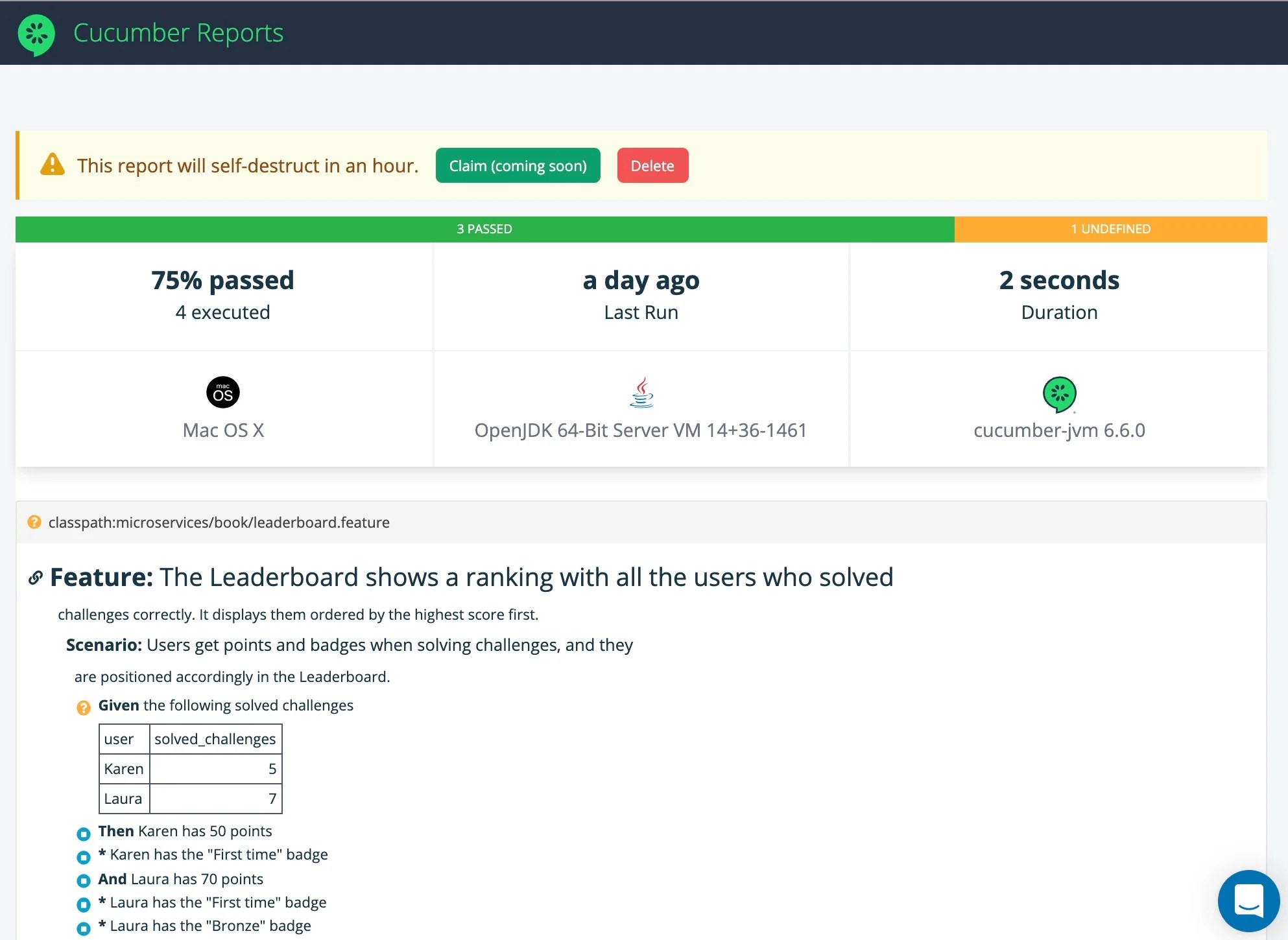The width and height of the screenshot is (1288, 940).
Task: Open the Cucumber Reports title link
Action: pyautogui.click(x=178, y=33)
